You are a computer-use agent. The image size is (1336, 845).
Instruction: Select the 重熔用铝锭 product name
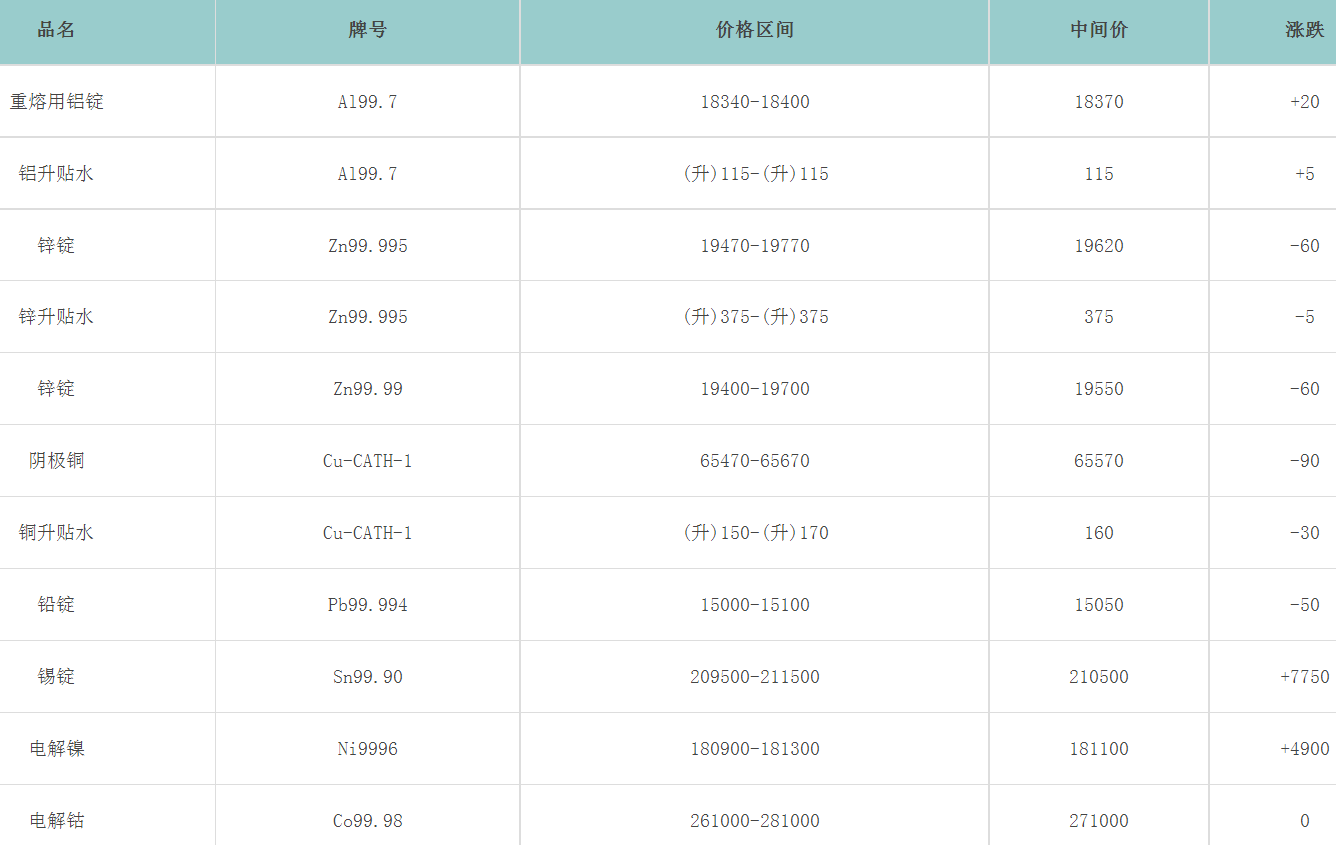[57, 102]
